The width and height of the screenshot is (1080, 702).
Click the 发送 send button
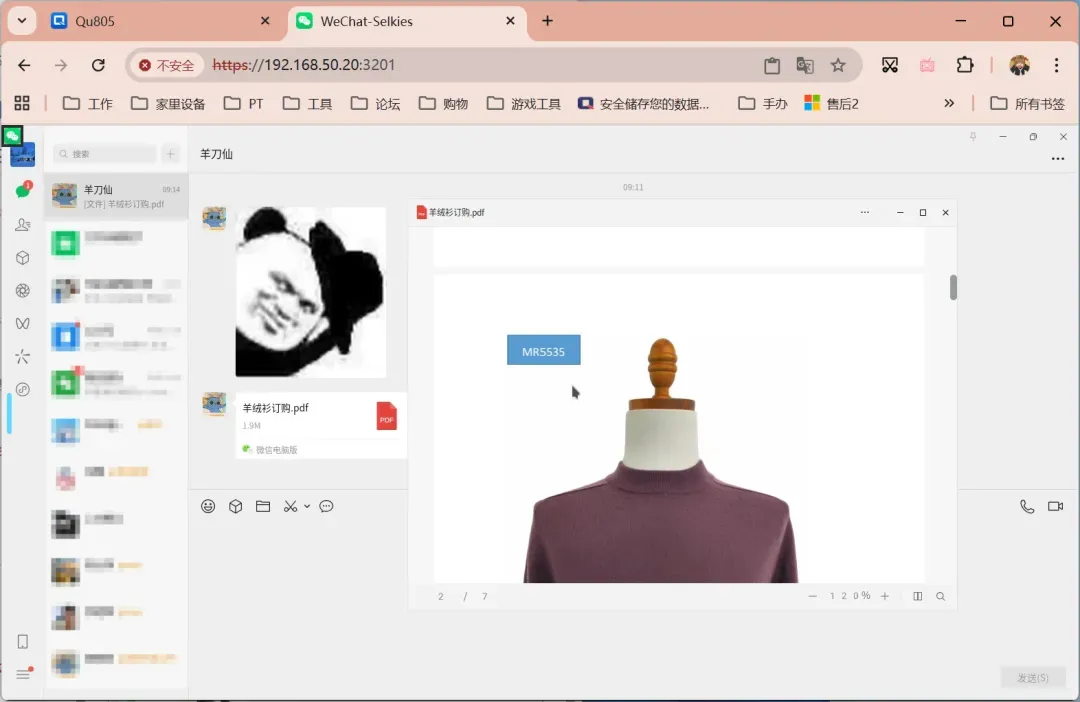pos(1032,677)
